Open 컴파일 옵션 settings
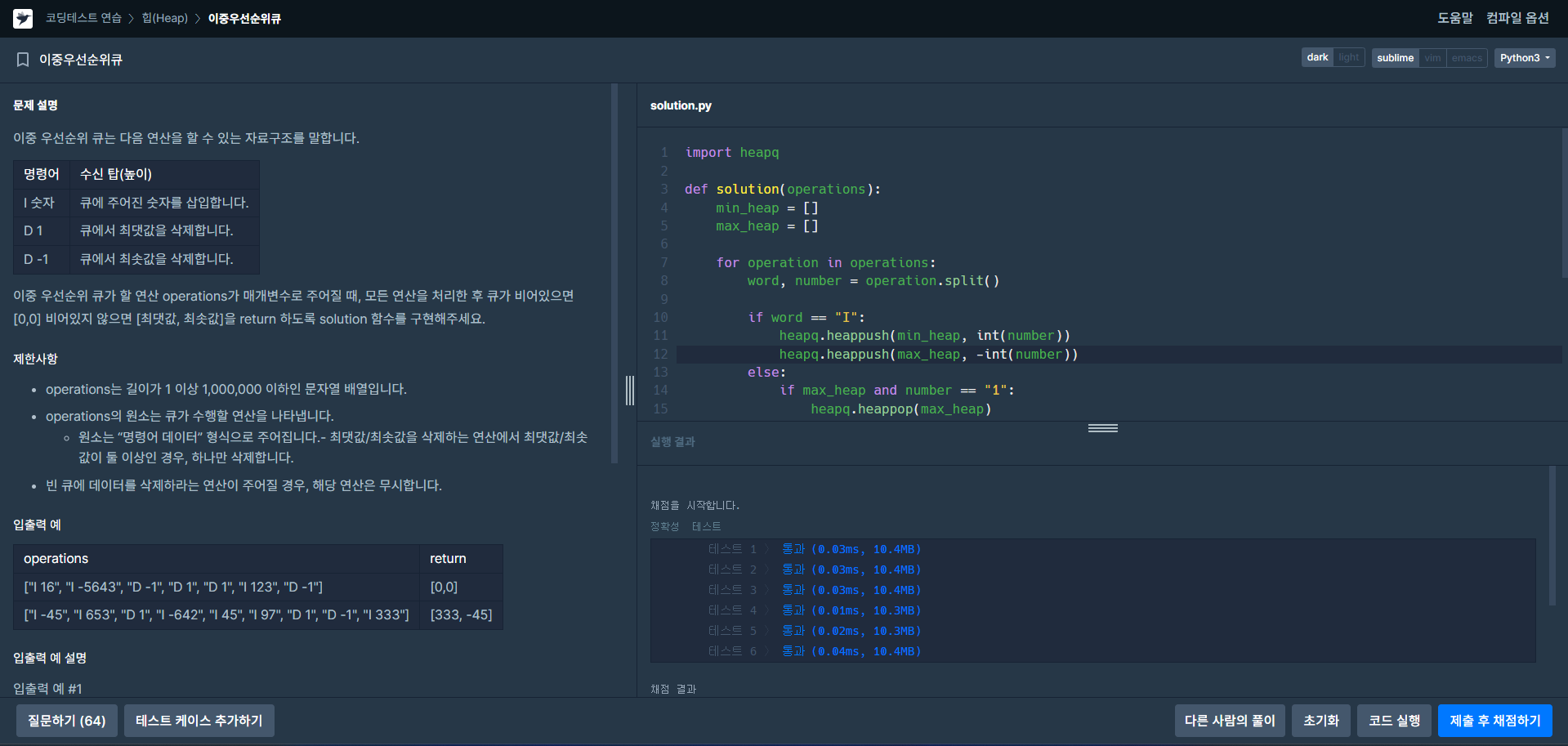 point(1517,18)
